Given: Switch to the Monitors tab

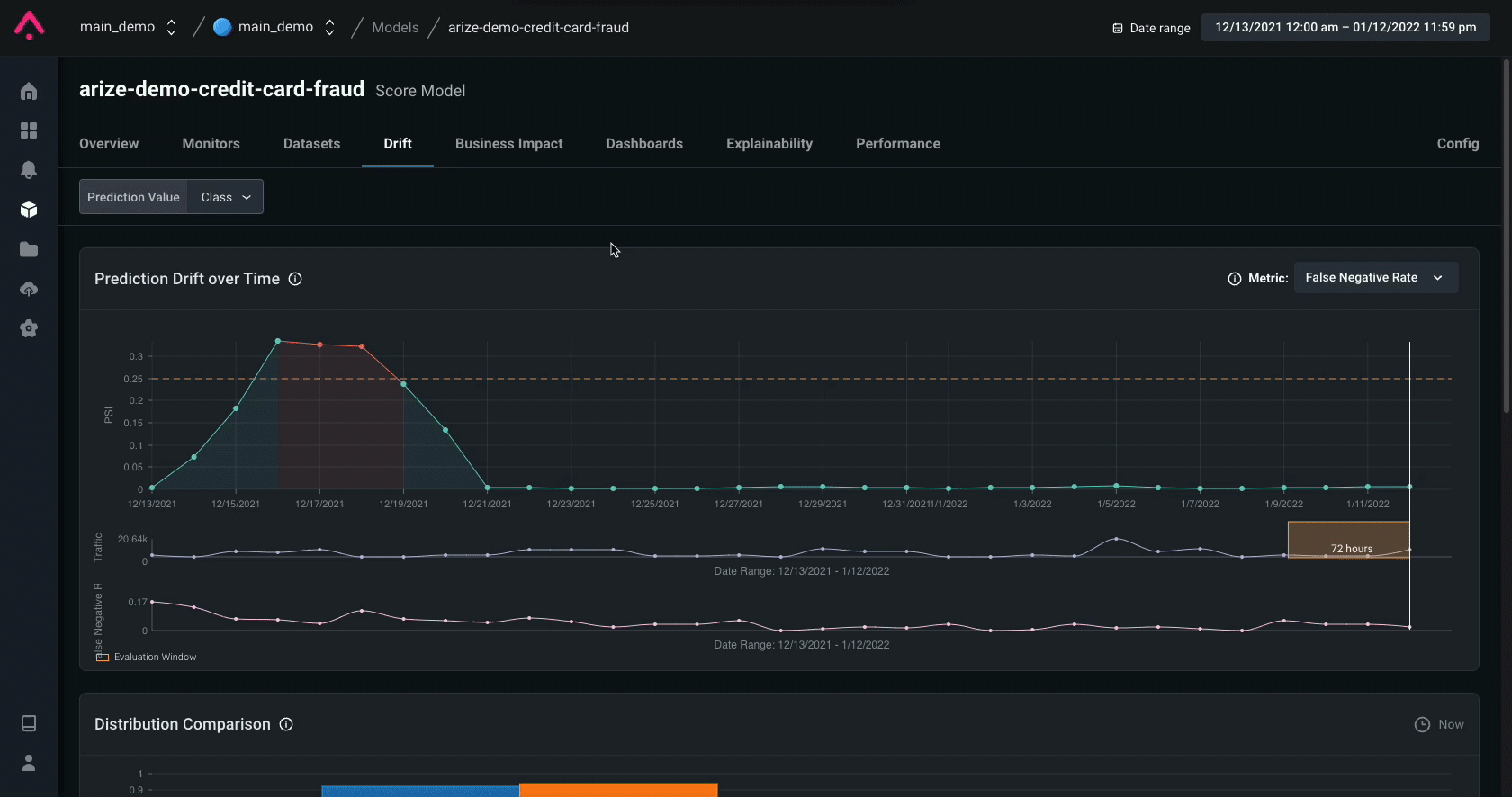Looking at the screenshot, I should click(x=211, y=144).
